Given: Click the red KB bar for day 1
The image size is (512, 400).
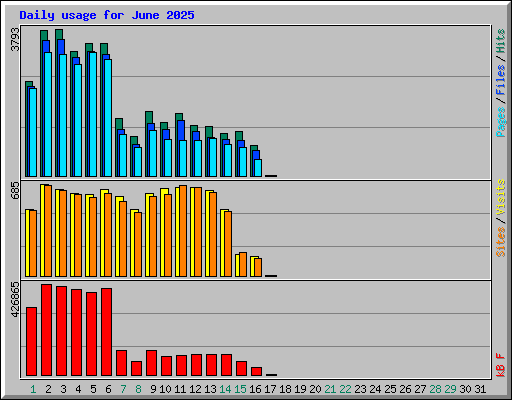Looking at the screenshot, I should (32, 342).
